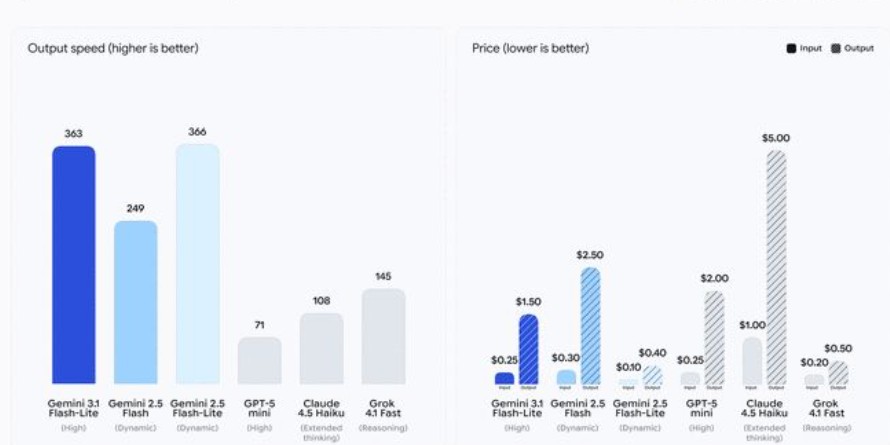Click the Gemini 2.5 Flash speed bar (249)

[135, 302]
